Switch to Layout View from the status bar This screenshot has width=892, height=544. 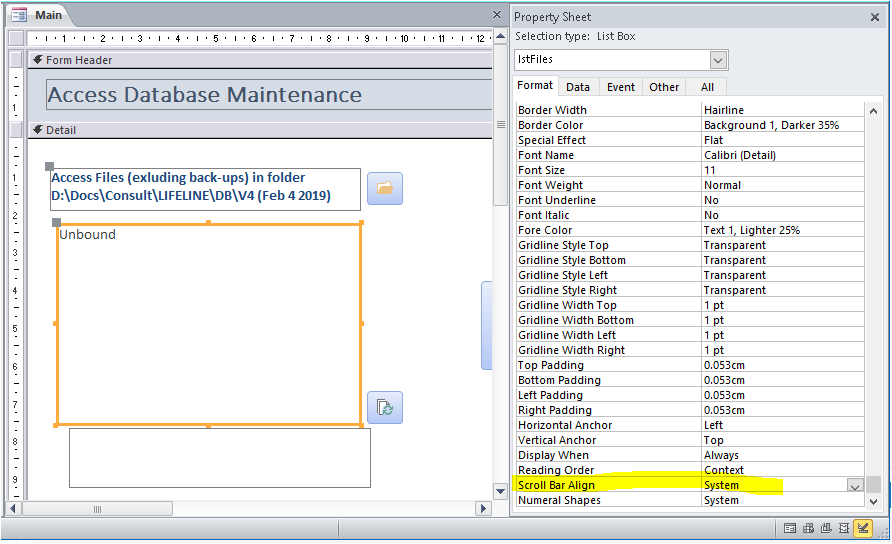[844, 529]
